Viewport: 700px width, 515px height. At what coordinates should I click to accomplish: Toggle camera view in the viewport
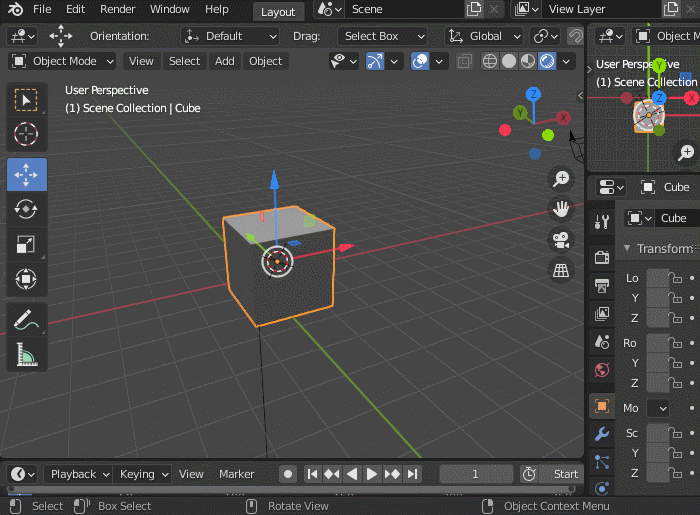coord(561,240)
